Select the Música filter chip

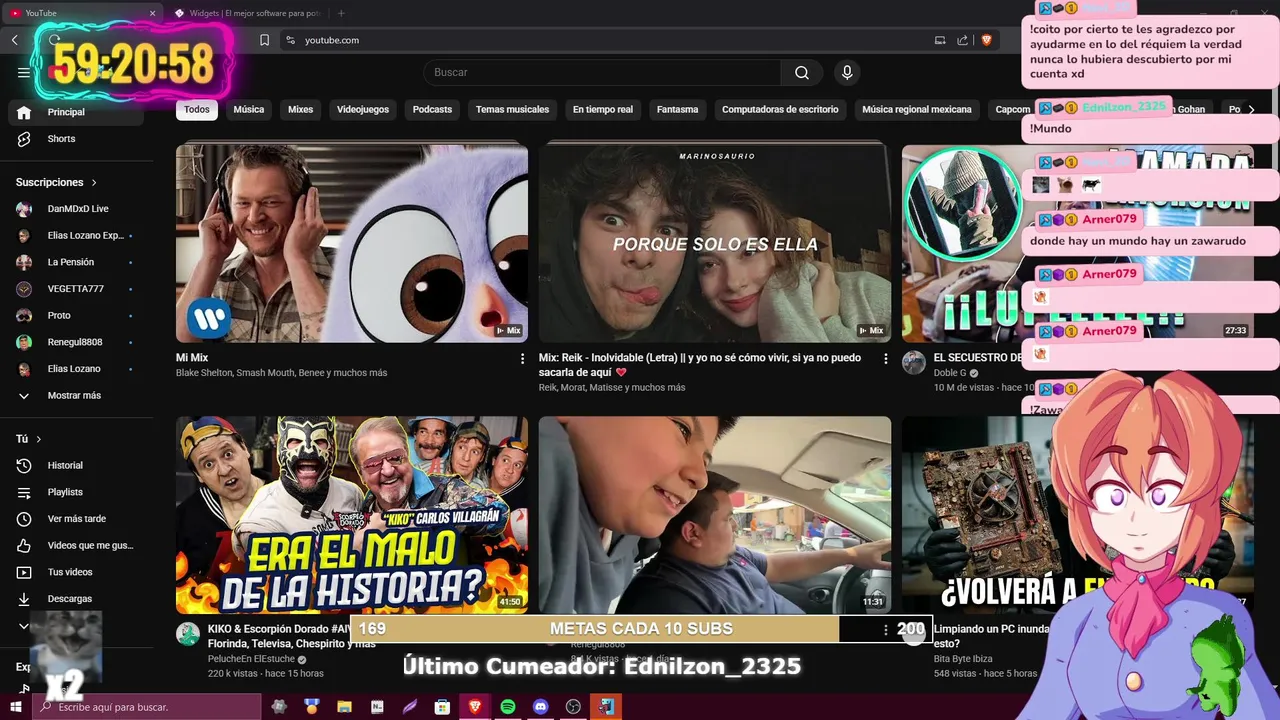point(249,109)
